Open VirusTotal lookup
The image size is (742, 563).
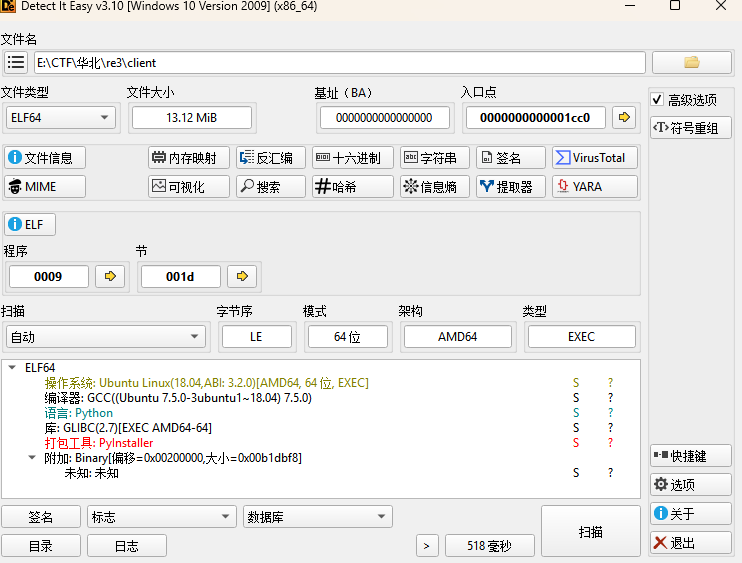tap(595, 158)
